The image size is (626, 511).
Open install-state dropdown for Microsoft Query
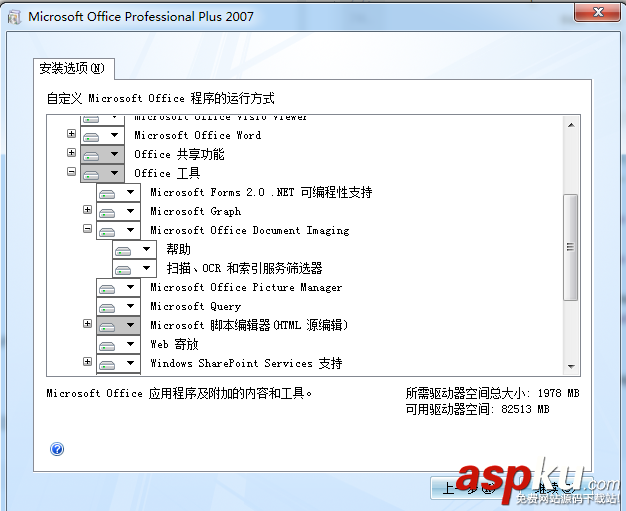pos(118,306)
